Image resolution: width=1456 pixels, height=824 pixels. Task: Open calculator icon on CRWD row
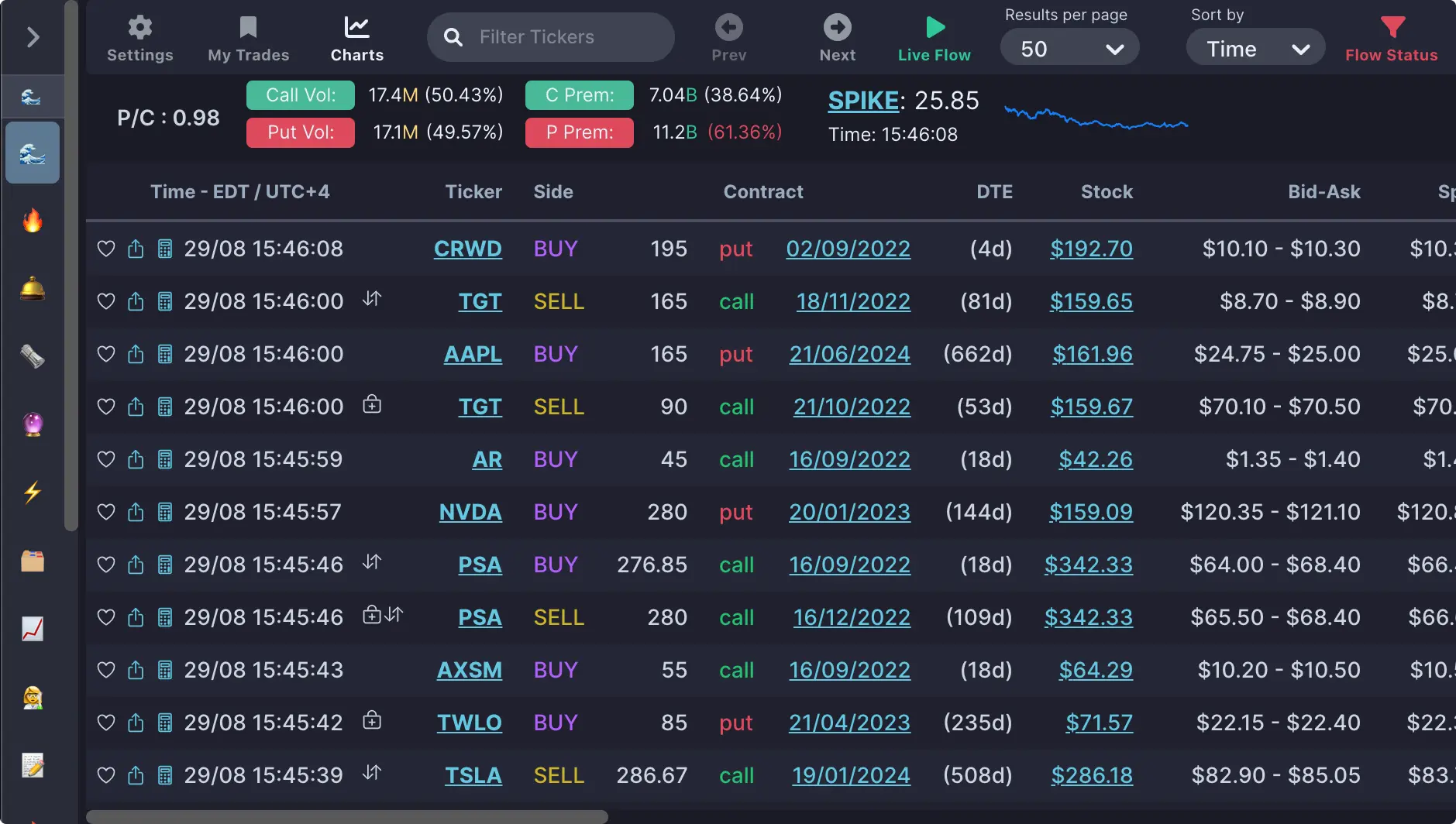pyautogui.click(x=165, y=249)
